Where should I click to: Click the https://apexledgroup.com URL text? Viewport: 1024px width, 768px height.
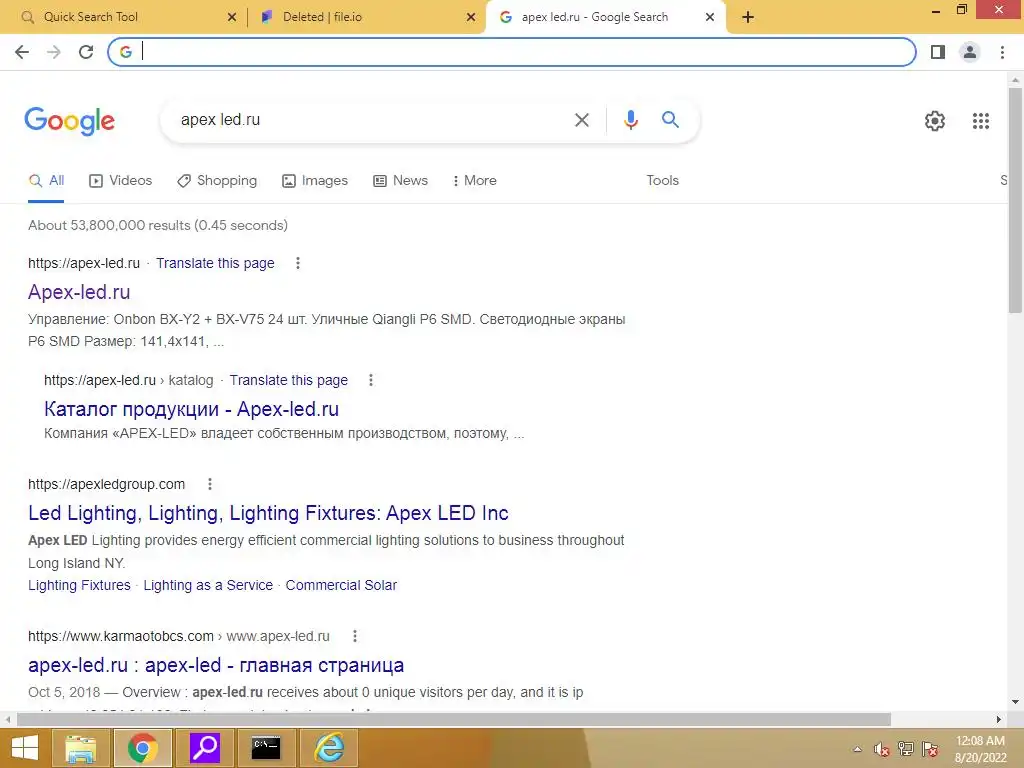pyautogui.click(x=106, y=484)
